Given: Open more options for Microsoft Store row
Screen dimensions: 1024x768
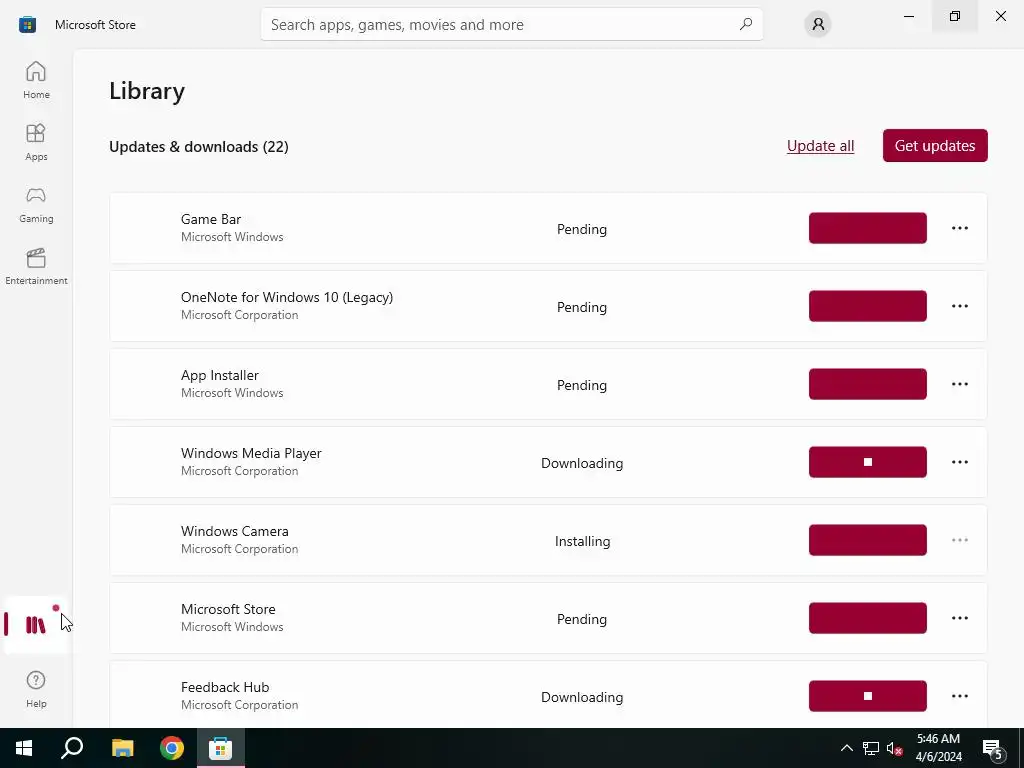Looking at the screenshot, I should (x=959, y=618).
